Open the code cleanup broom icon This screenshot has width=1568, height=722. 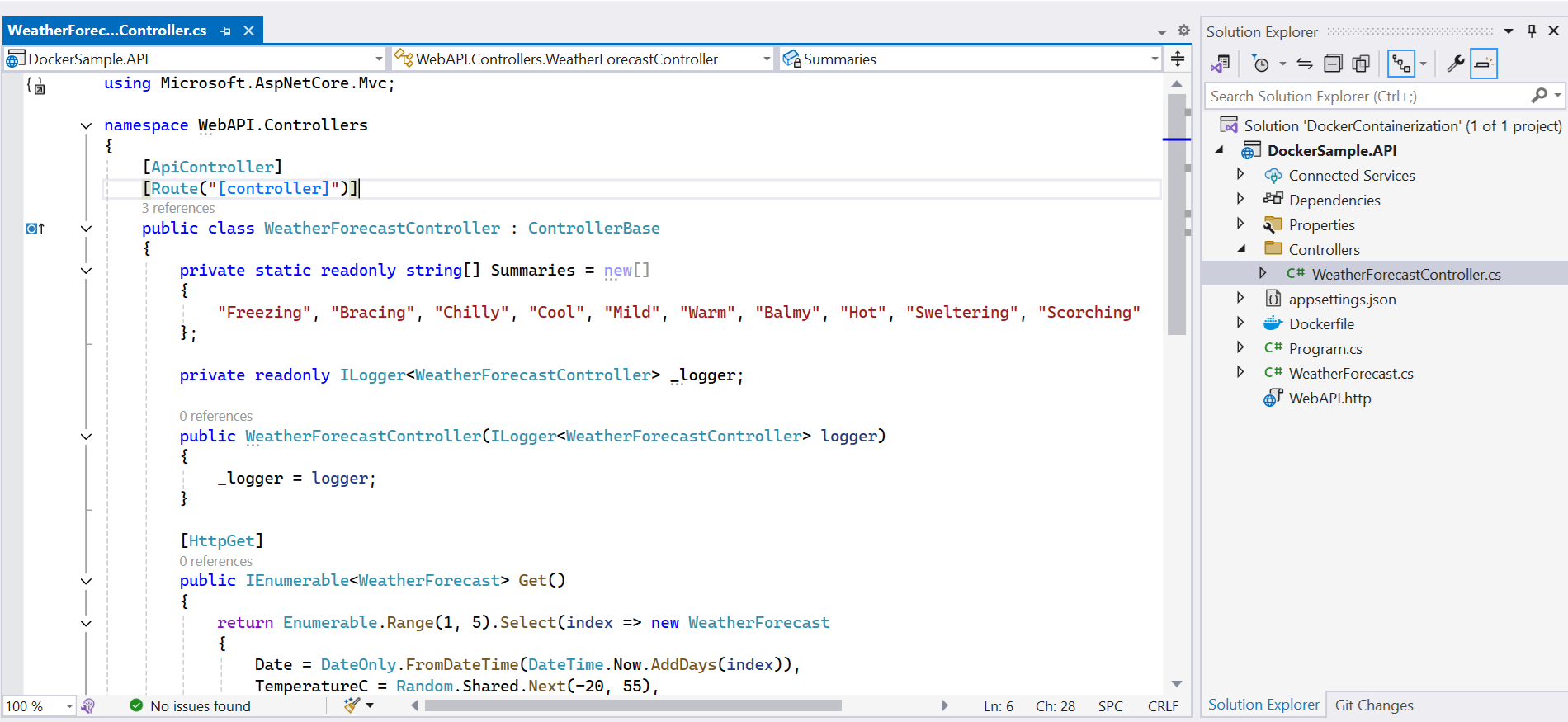click(352, 705)
